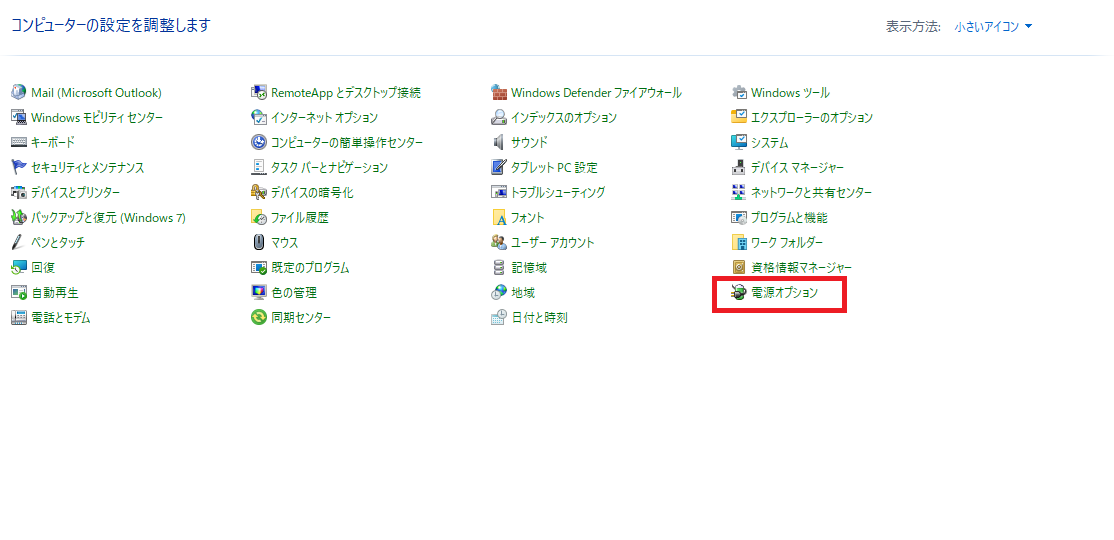Click the 同期センター green sync icon

(259, 318)
